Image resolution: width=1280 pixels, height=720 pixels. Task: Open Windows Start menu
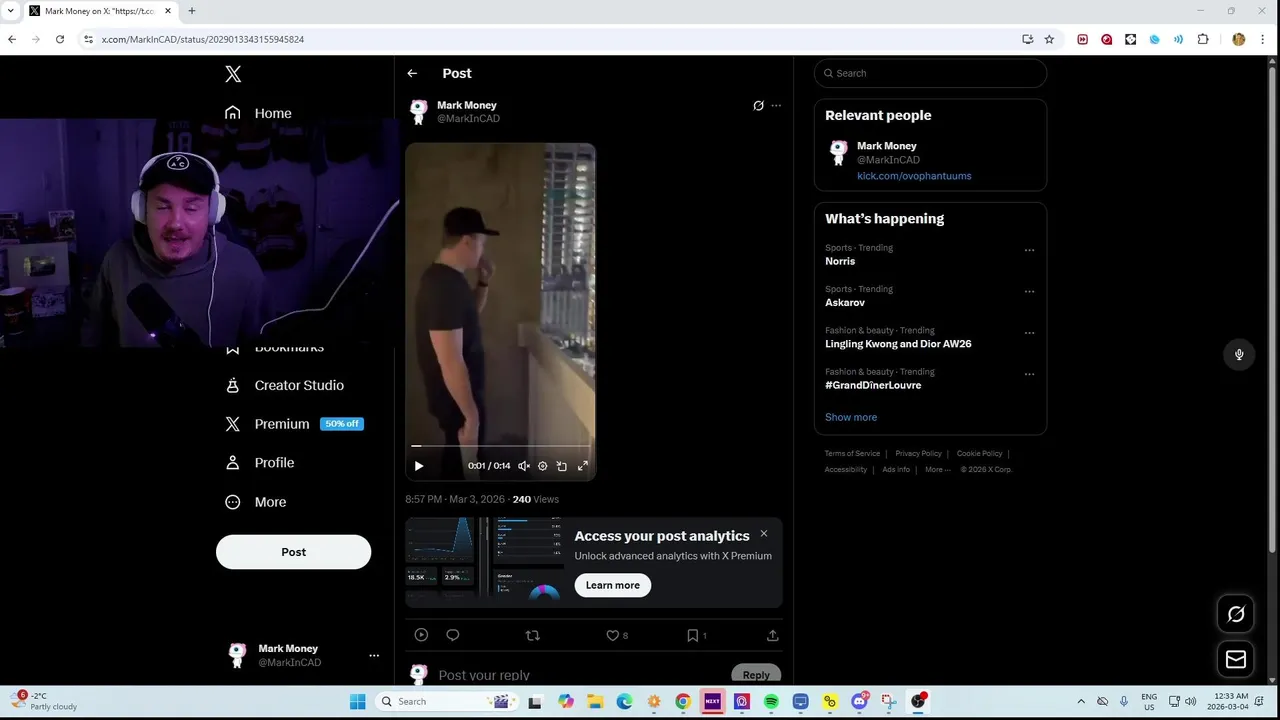pyautogui.click(x=357, y=702)
